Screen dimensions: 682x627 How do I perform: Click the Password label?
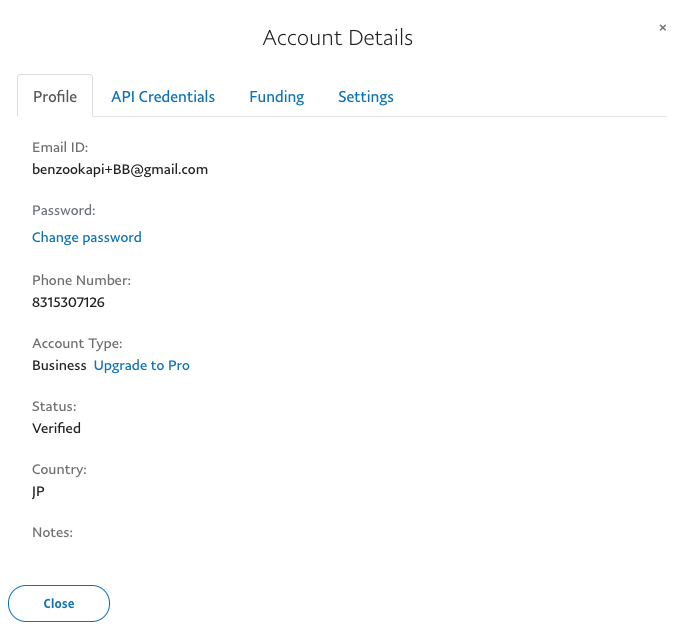click(x=64, y=211)
